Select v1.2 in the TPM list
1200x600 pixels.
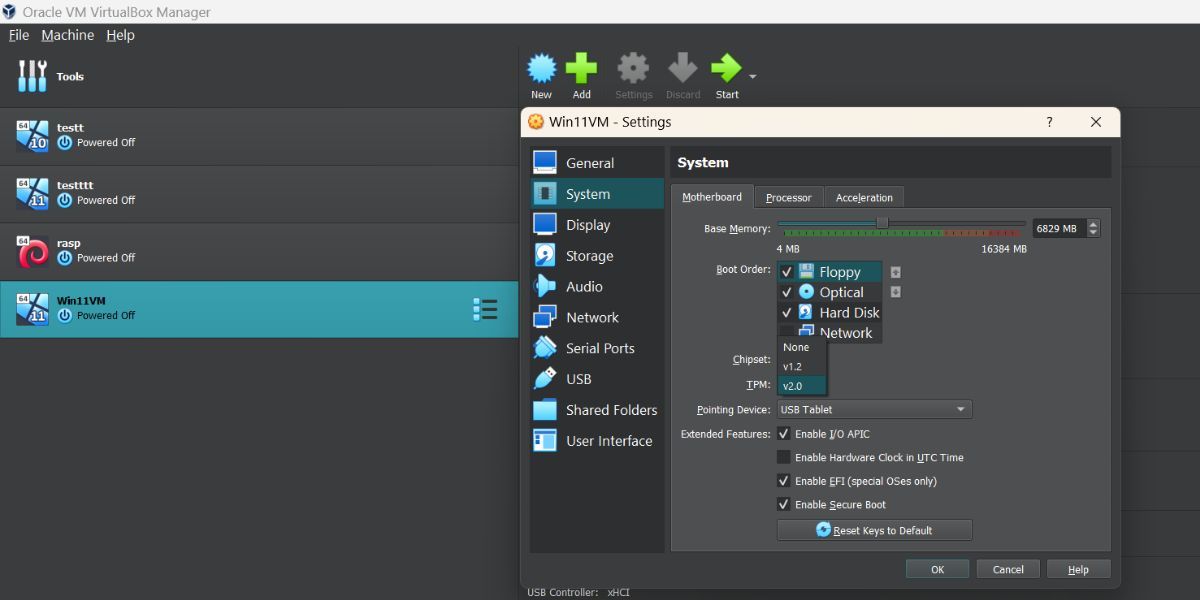[x=800, y=366]
